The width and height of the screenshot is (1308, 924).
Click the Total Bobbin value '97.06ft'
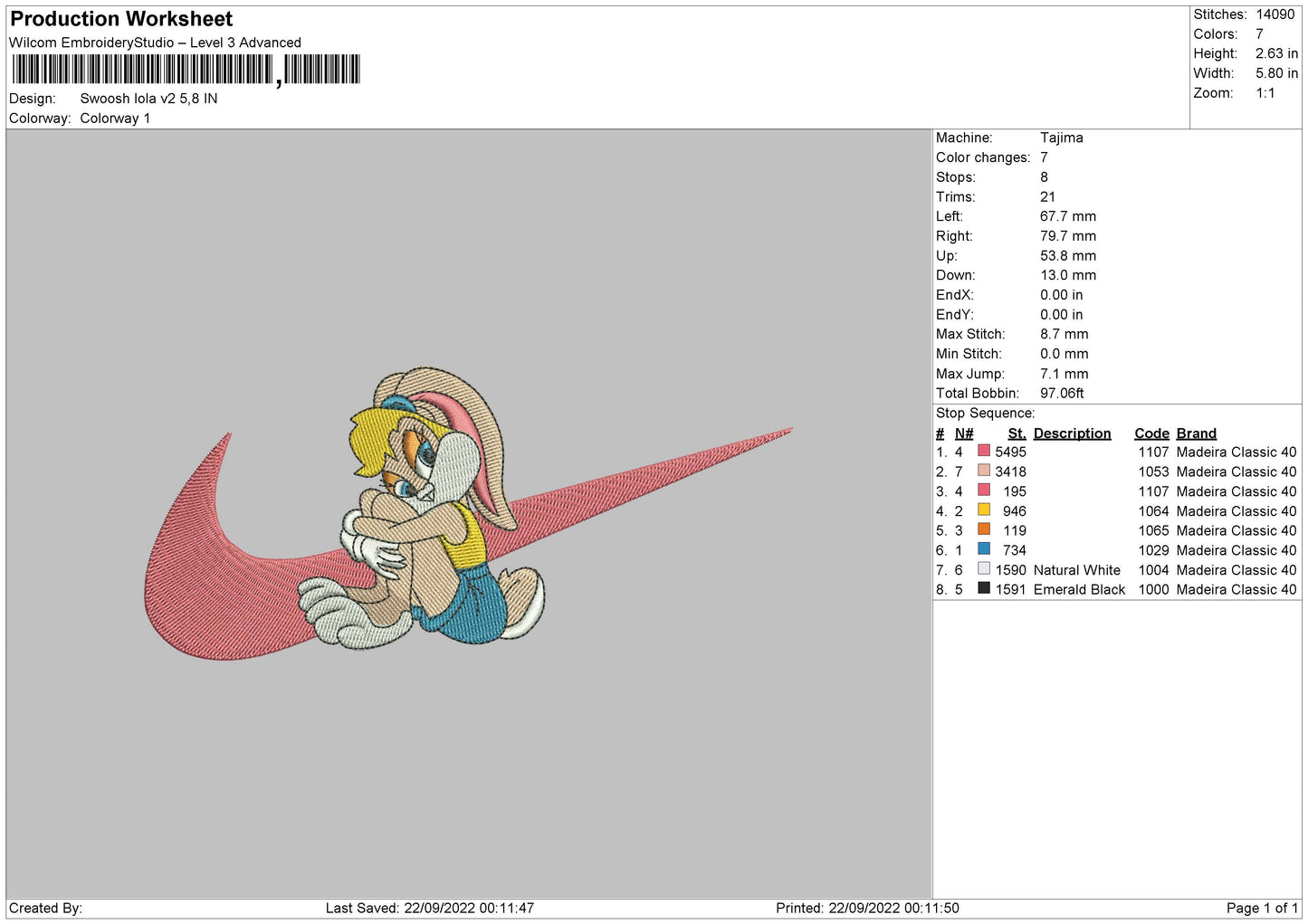pyautogui.click(x=1062, y=393)
